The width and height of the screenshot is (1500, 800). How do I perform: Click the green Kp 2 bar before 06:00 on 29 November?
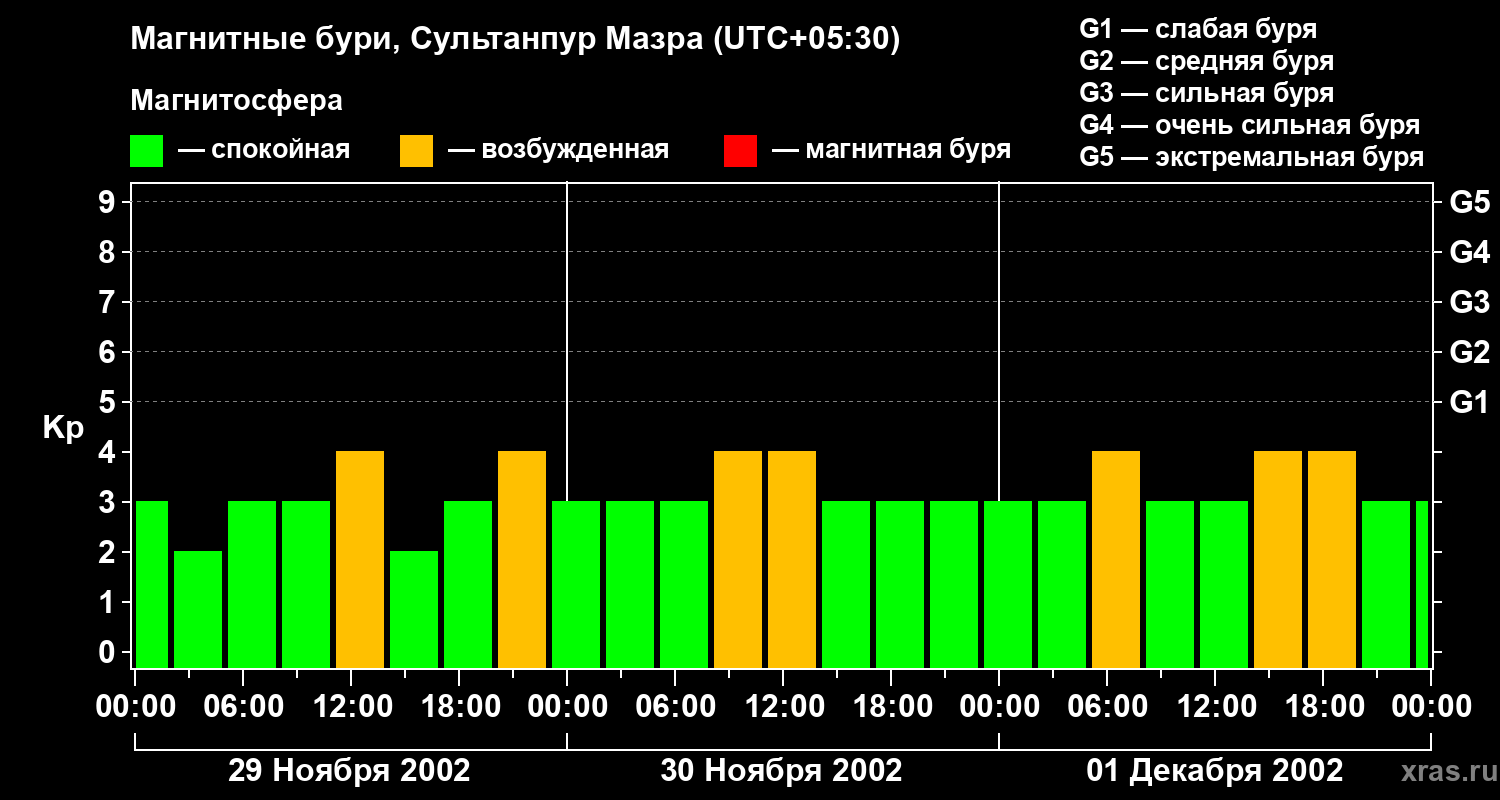click(x=198, y=610)
